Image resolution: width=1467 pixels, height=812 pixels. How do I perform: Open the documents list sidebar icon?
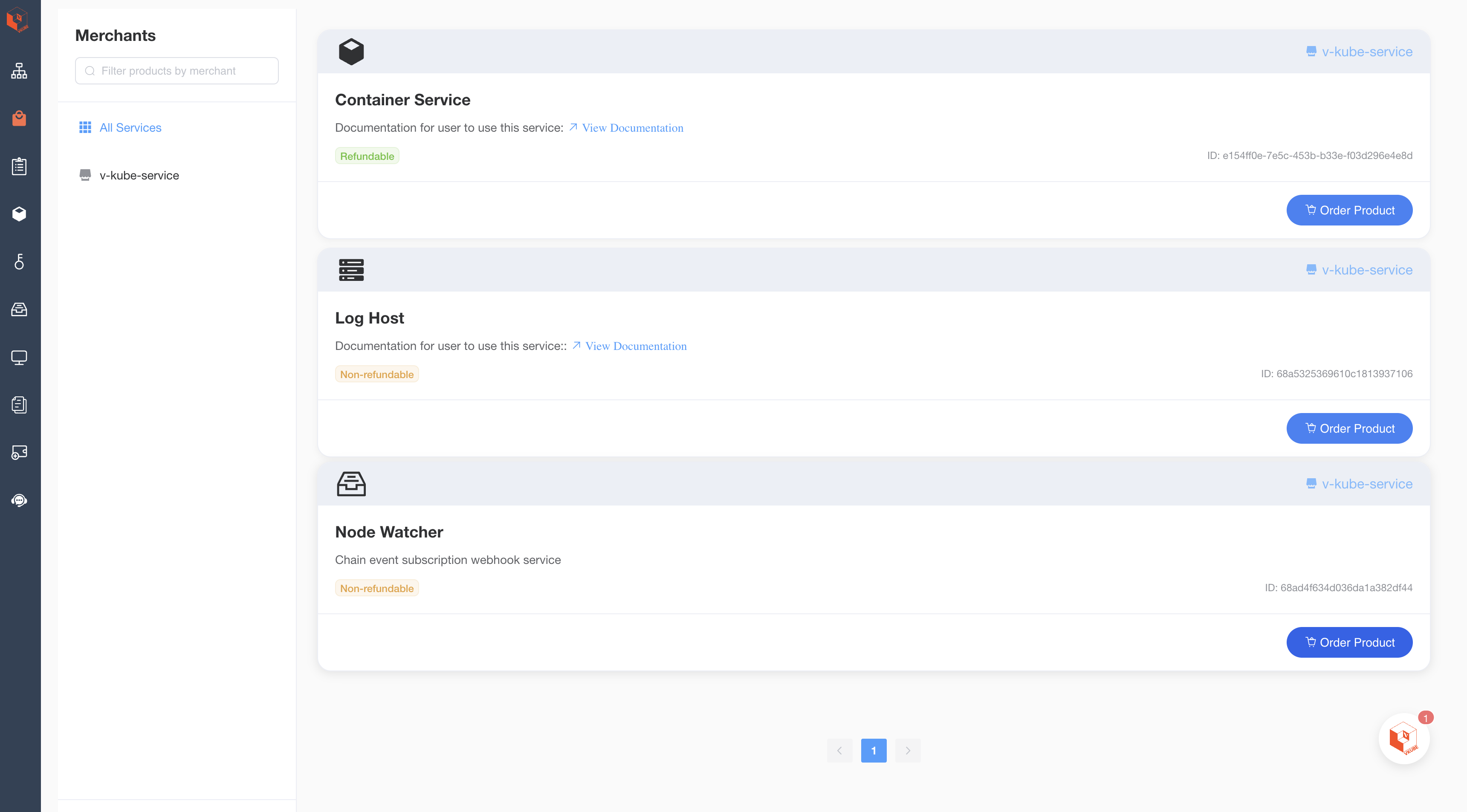pos(19,405)
